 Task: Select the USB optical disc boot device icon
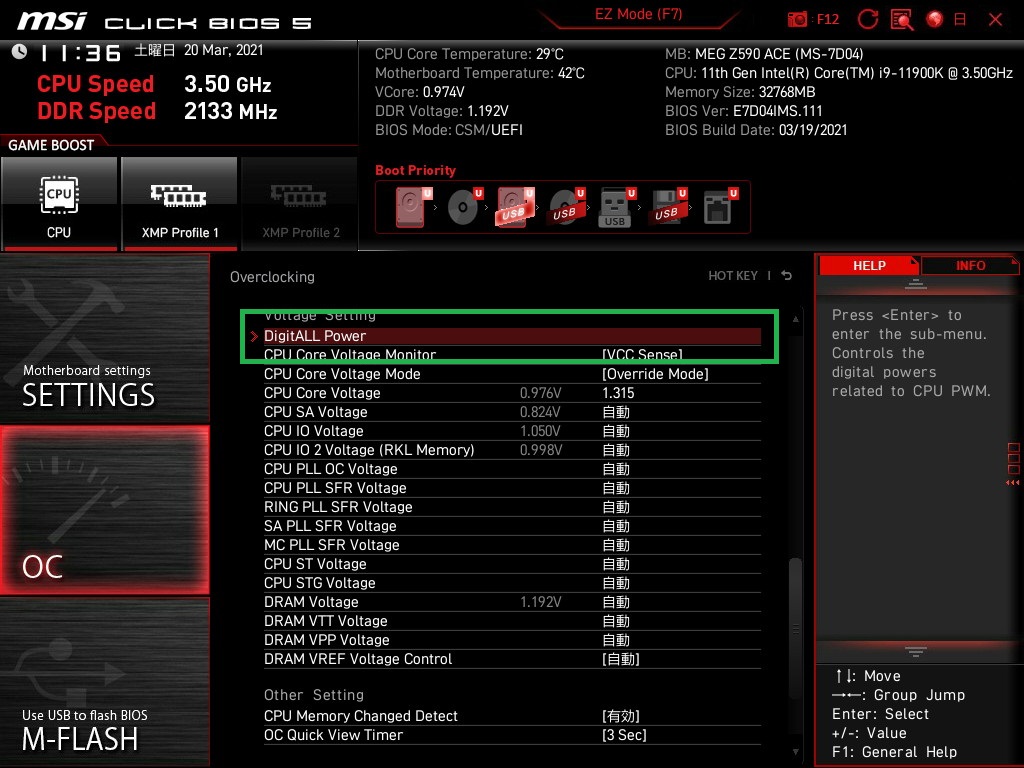click(x=566, y=206)
